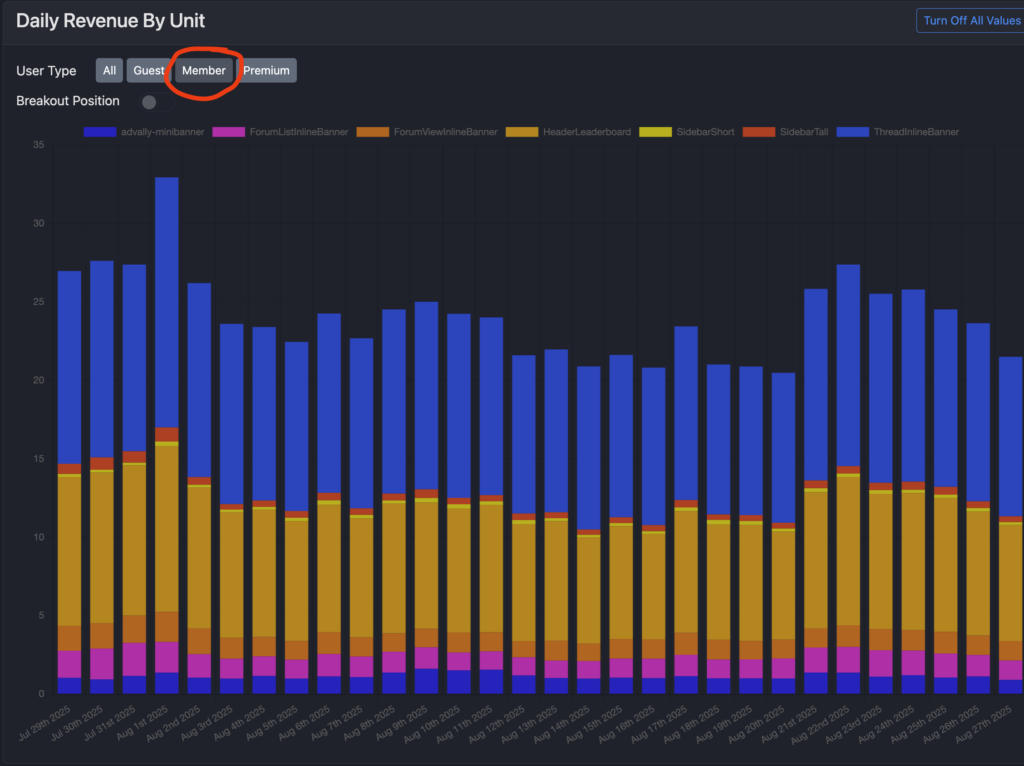Select the Guest user type filter

[x=149, y=71]
